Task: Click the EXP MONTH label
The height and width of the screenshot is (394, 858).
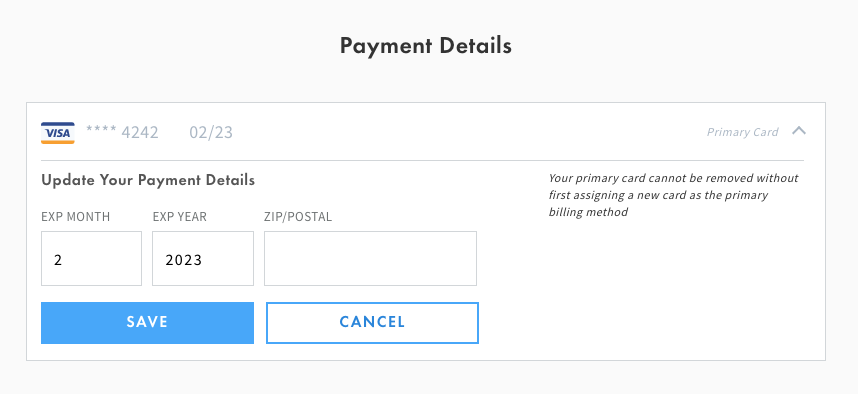Action: coord(76,217)
